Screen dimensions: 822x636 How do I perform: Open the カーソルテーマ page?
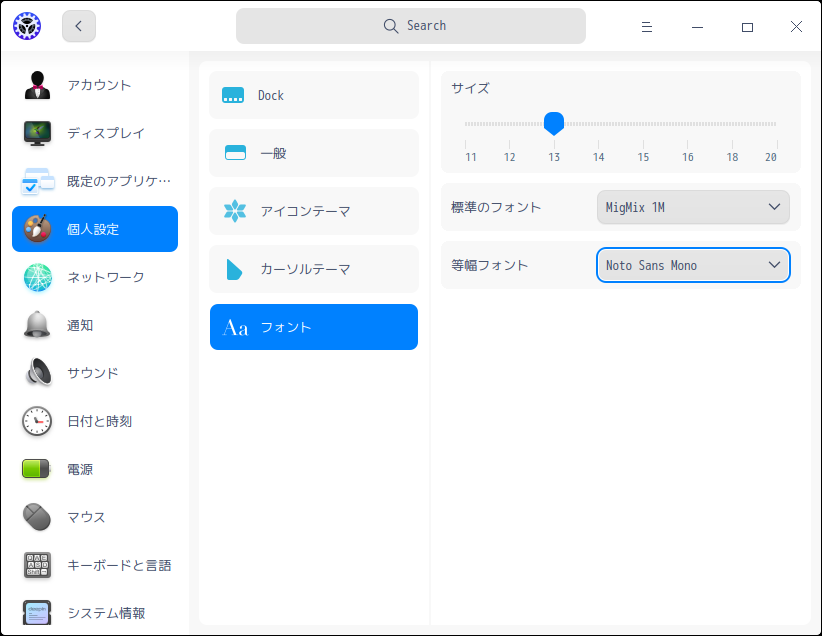click(x=313, y=269)
